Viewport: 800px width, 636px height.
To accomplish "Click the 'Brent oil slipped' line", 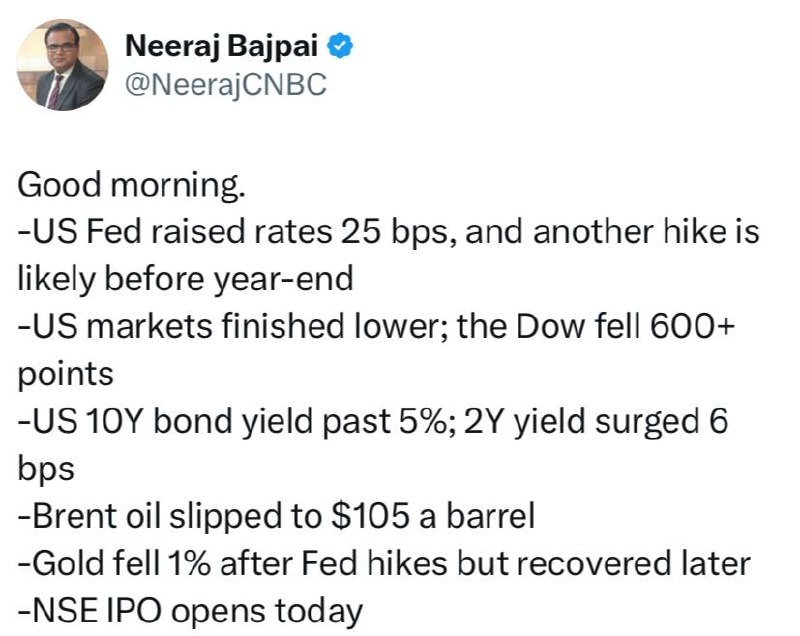I will (276, 517).
